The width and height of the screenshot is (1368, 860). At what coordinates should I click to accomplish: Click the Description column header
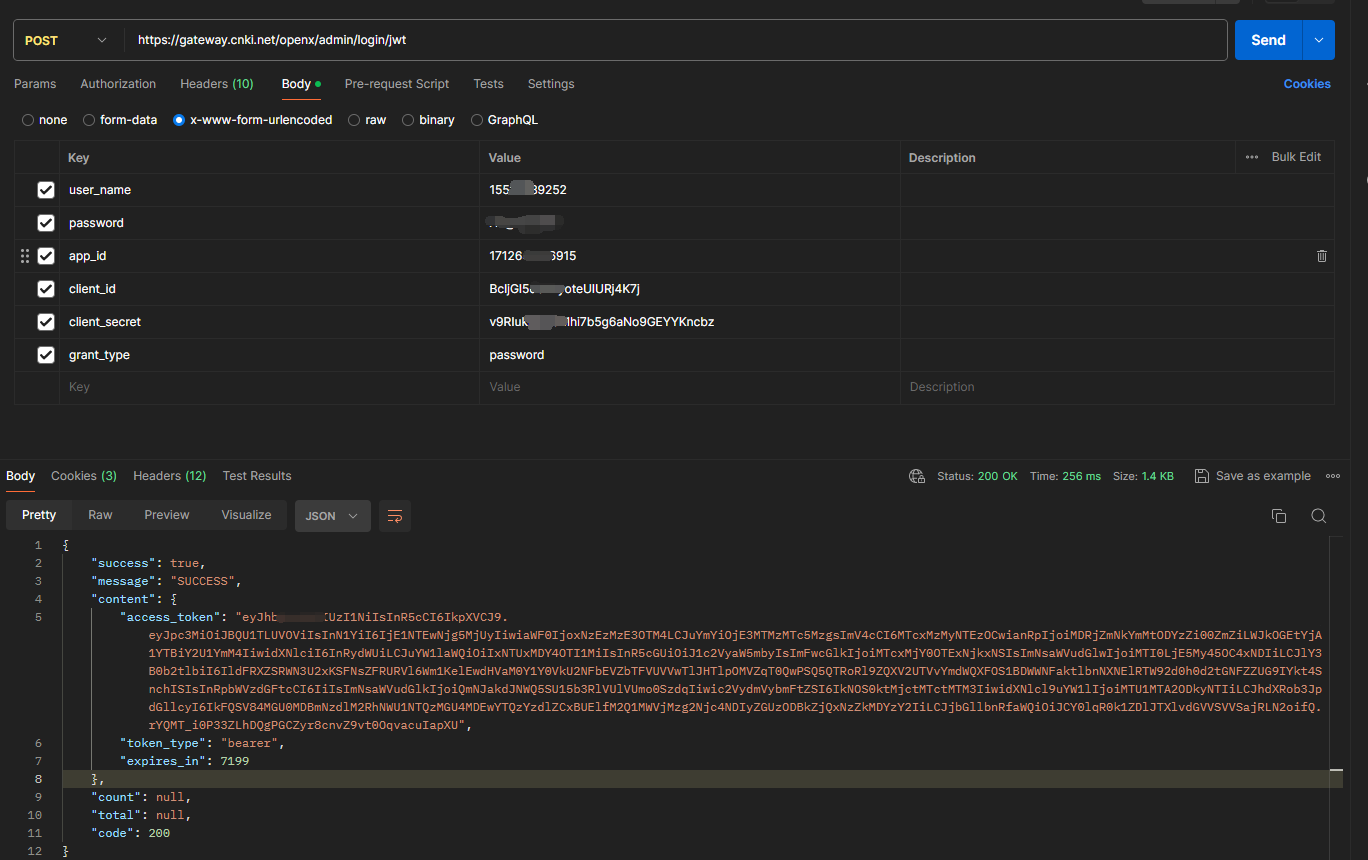coord(942,158)
